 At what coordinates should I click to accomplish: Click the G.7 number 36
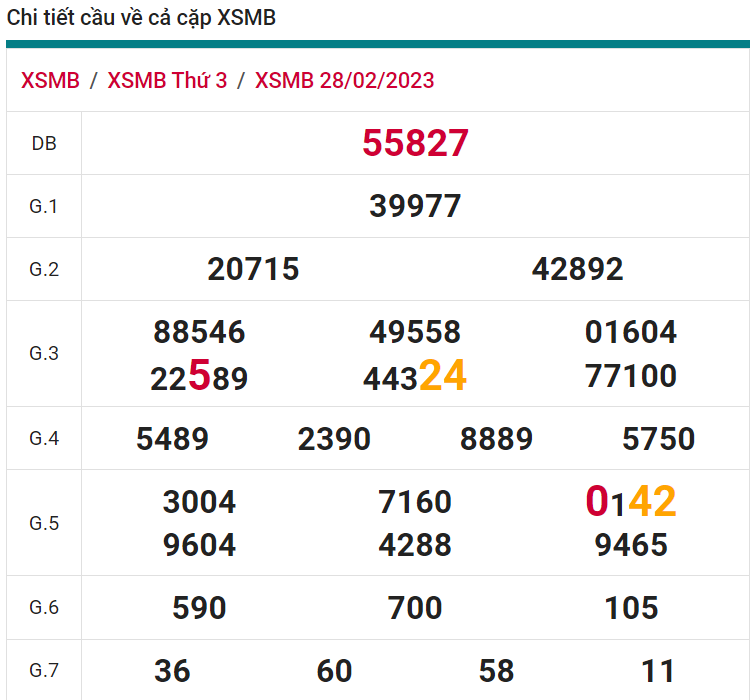172,671
